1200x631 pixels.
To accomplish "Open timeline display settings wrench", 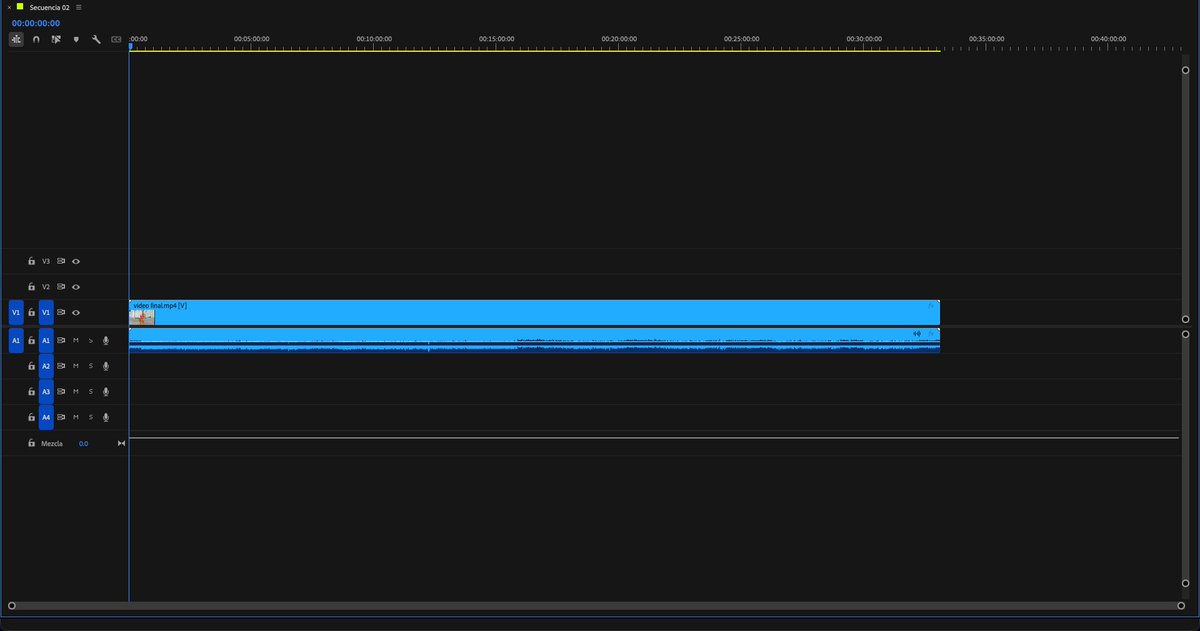I will pyautogui.click(x=96, y=39).
